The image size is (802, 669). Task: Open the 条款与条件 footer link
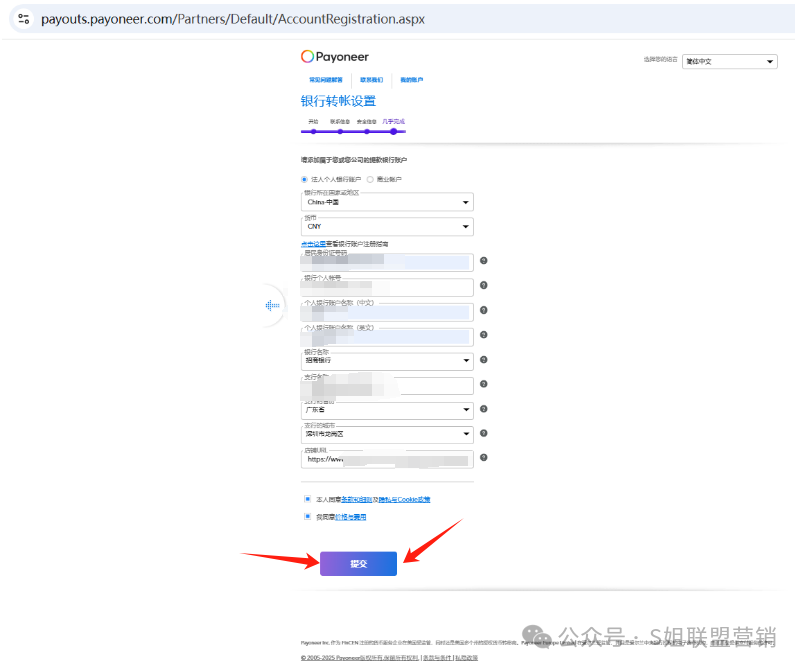coord(437,658)
